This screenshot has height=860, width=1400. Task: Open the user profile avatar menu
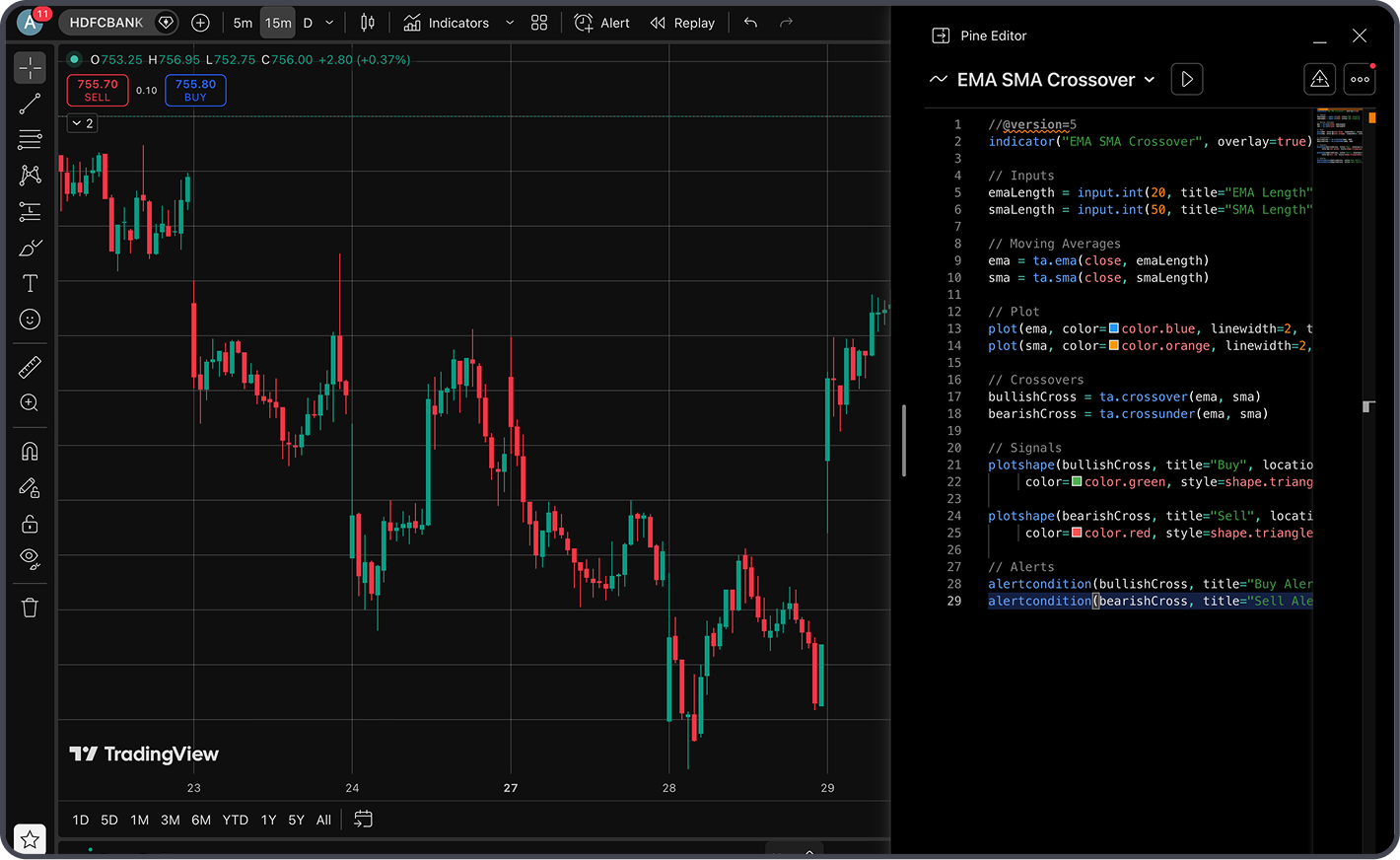tap(31, 22)
